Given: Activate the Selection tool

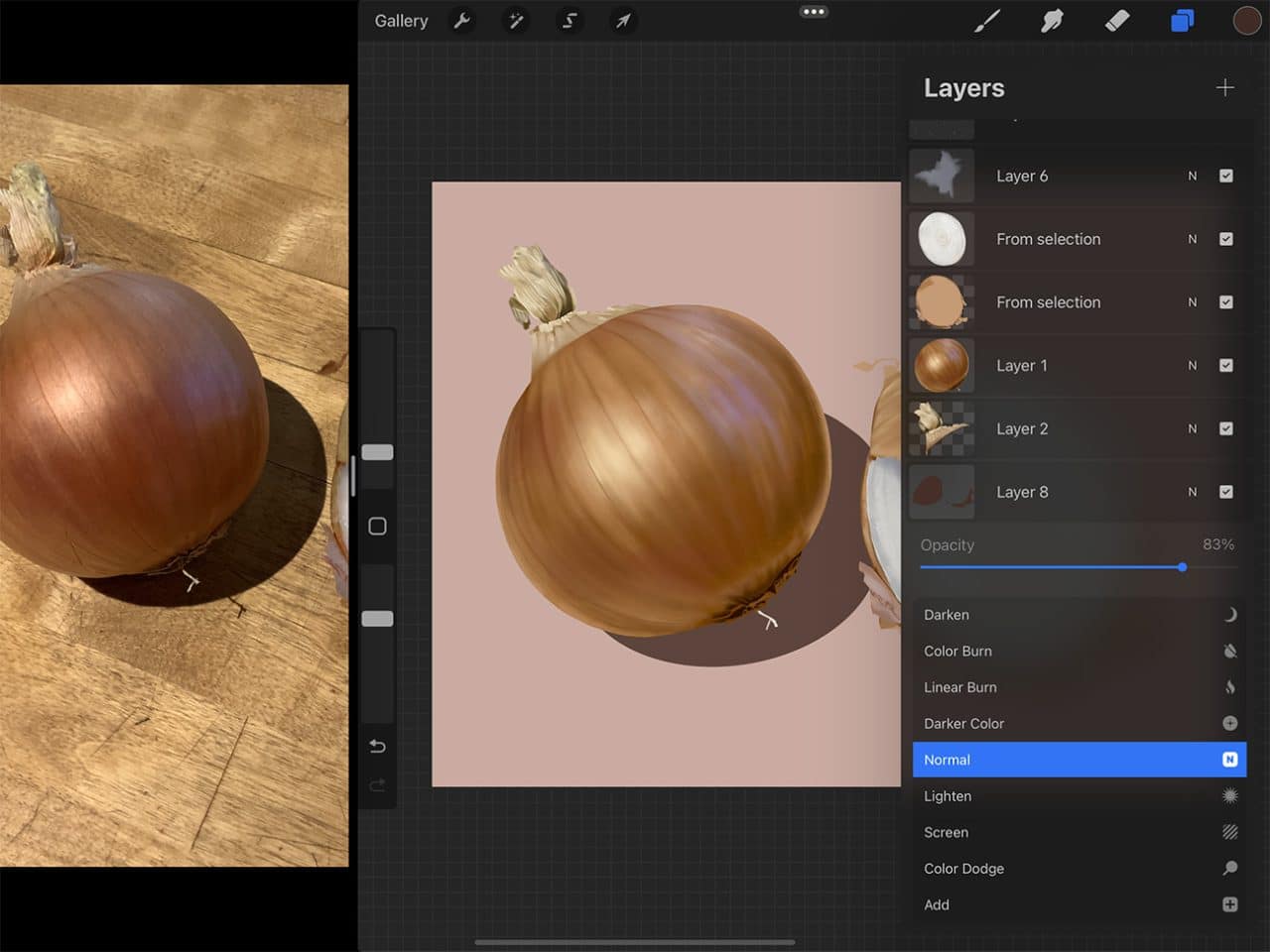Looking at the screenshot, I should [x=570, y=21].
